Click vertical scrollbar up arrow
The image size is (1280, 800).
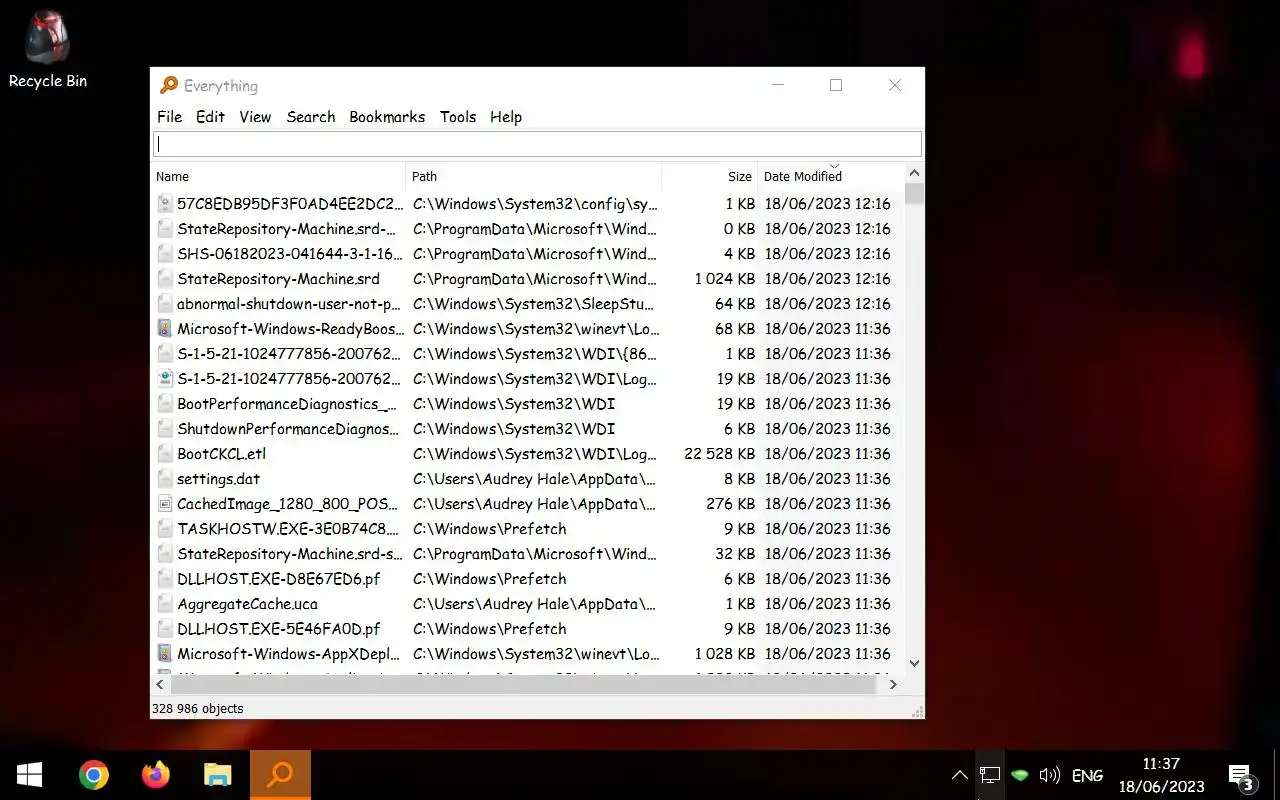coord(913,173)
